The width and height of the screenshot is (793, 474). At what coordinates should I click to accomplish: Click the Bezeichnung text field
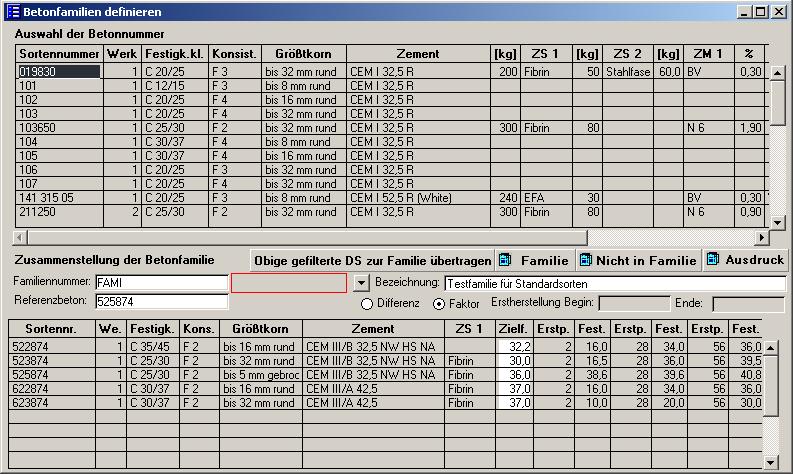[614, 284]
